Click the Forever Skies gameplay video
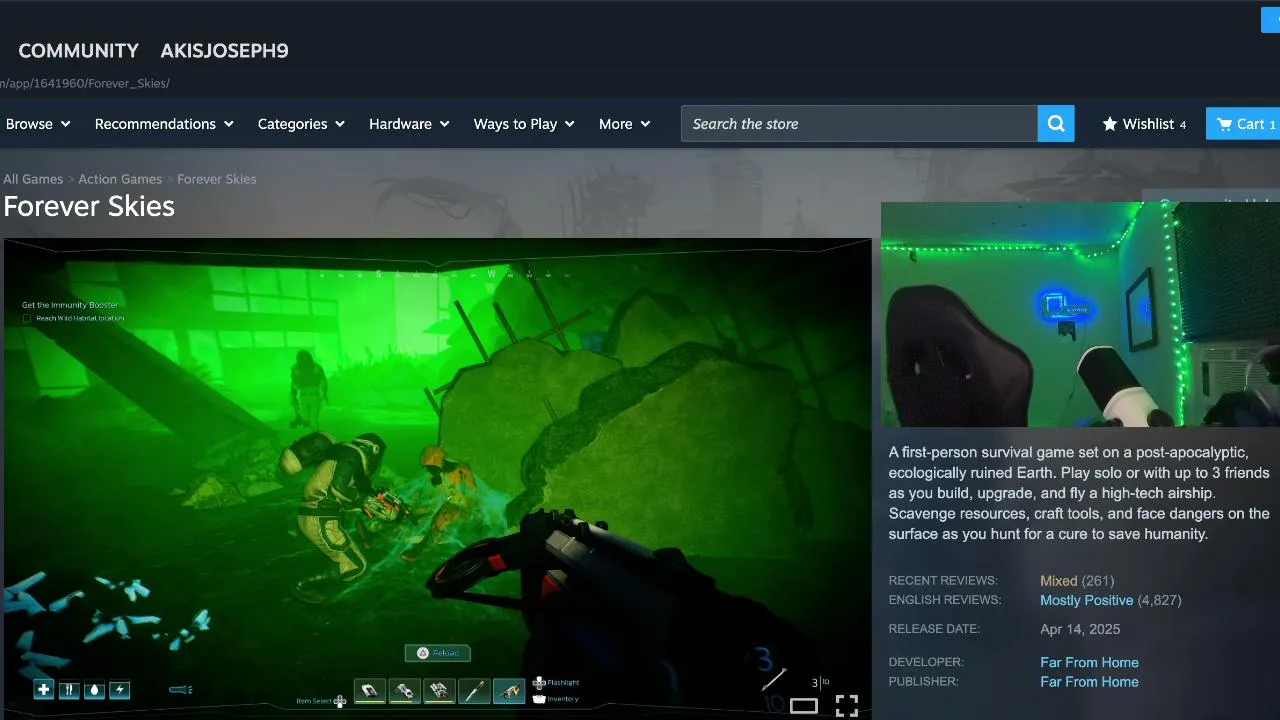The height and width of the screenshot is (720, 1280). pos(437,478)
